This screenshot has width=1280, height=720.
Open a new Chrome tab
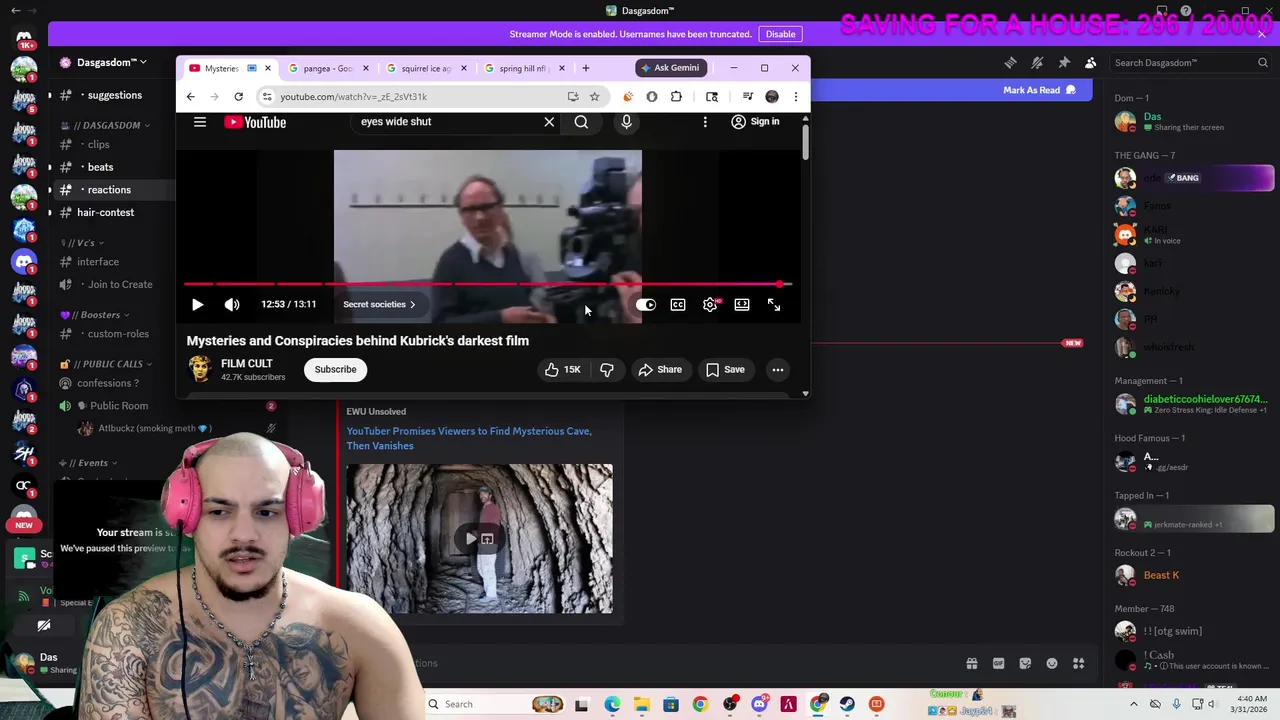[x=586, y=68]
